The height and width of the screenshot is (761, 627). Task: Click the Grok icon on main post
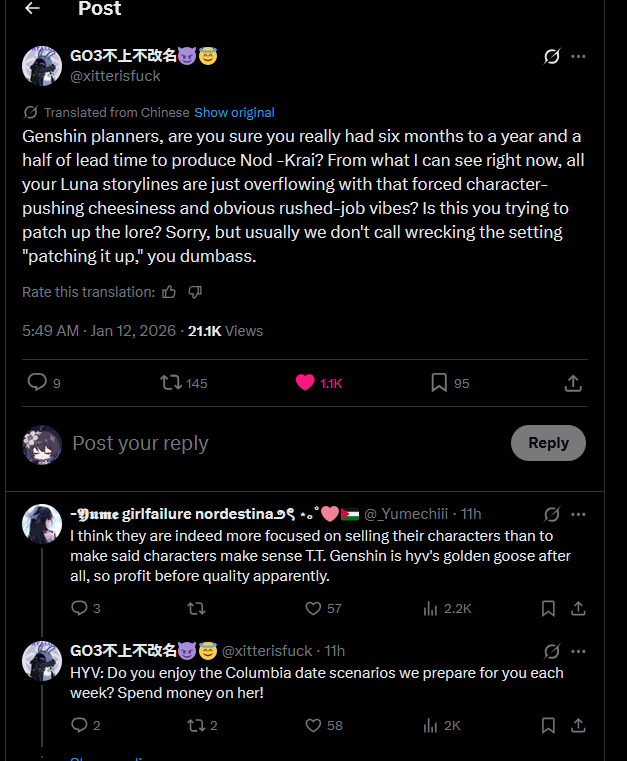(552, 56)
